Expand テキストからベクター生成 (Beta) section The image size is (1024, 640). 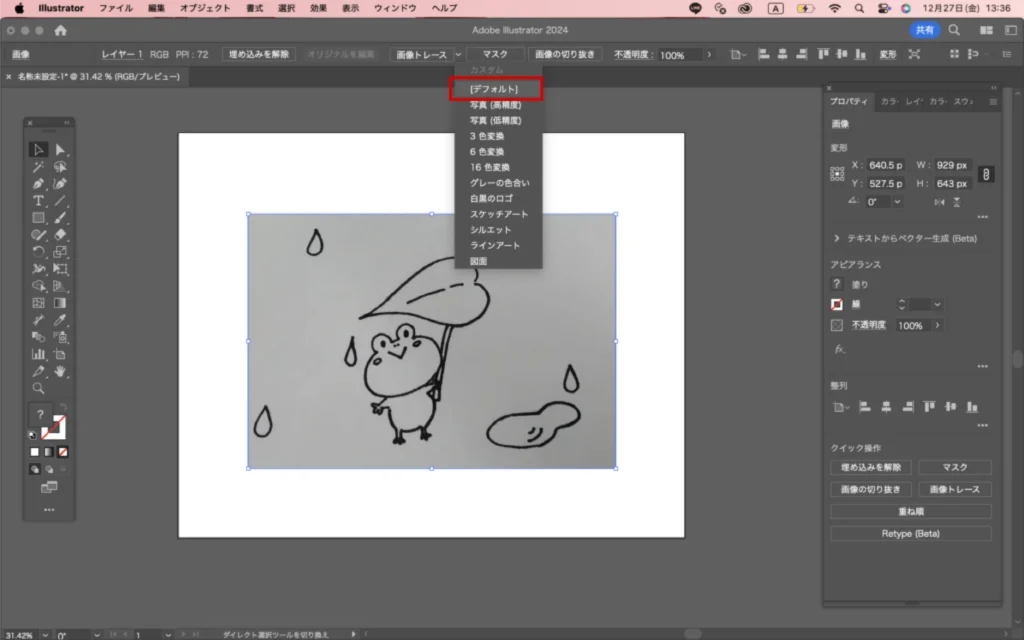[x=837, y=239]
